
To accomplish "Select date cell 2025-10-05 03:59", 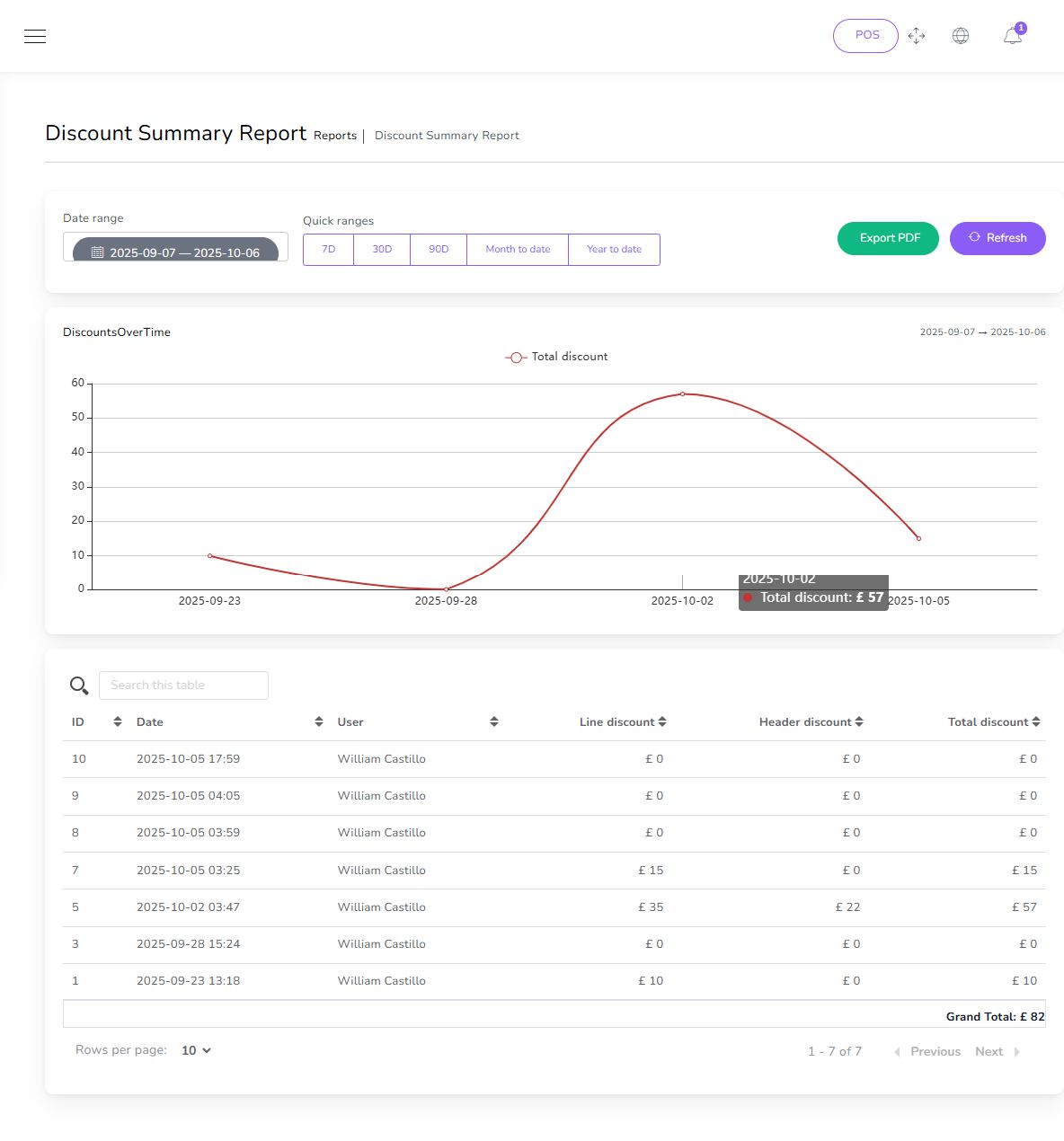I will (x=188, y=833).
